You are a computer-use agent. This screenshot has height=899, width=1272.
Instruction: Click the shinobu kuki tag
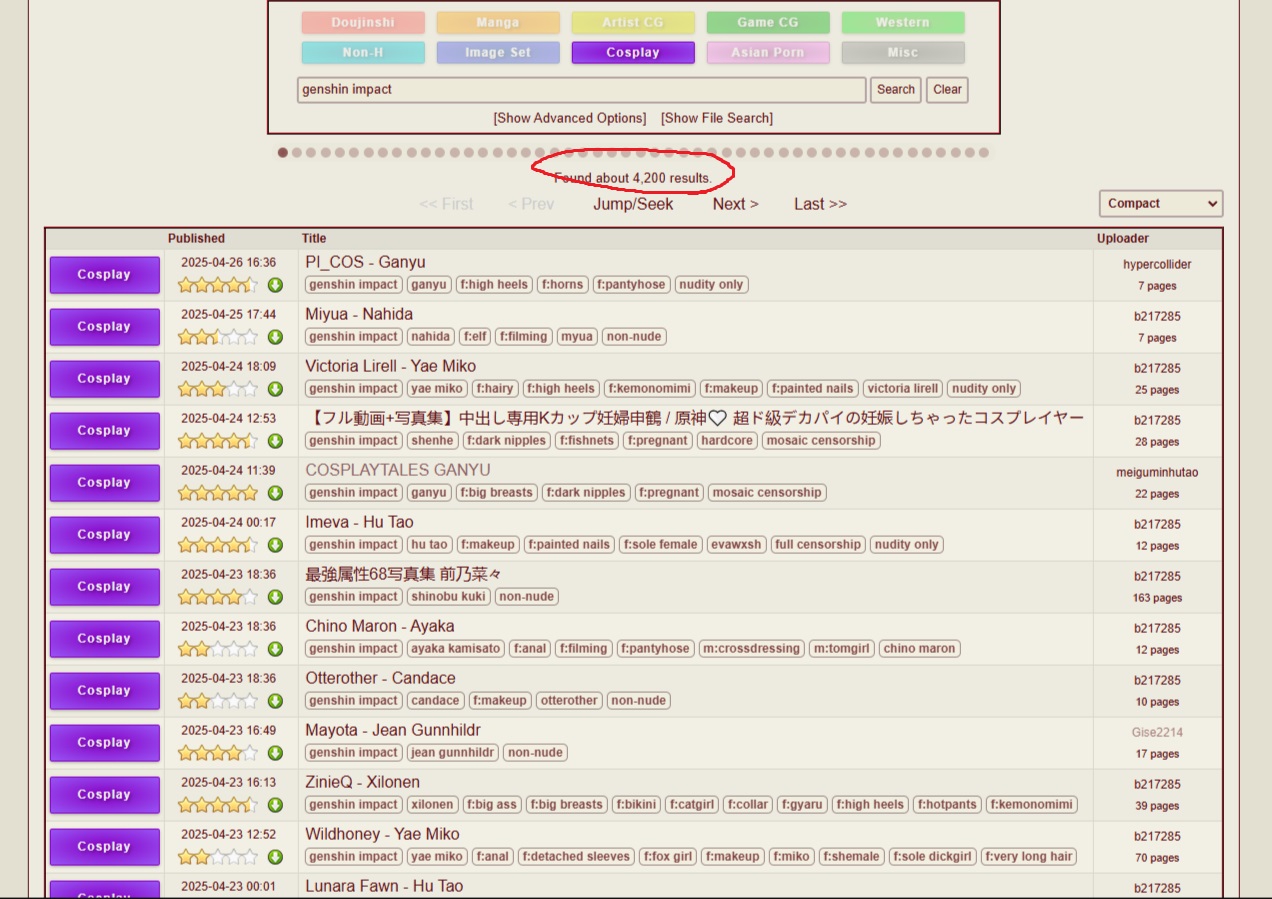click(449, 597)
